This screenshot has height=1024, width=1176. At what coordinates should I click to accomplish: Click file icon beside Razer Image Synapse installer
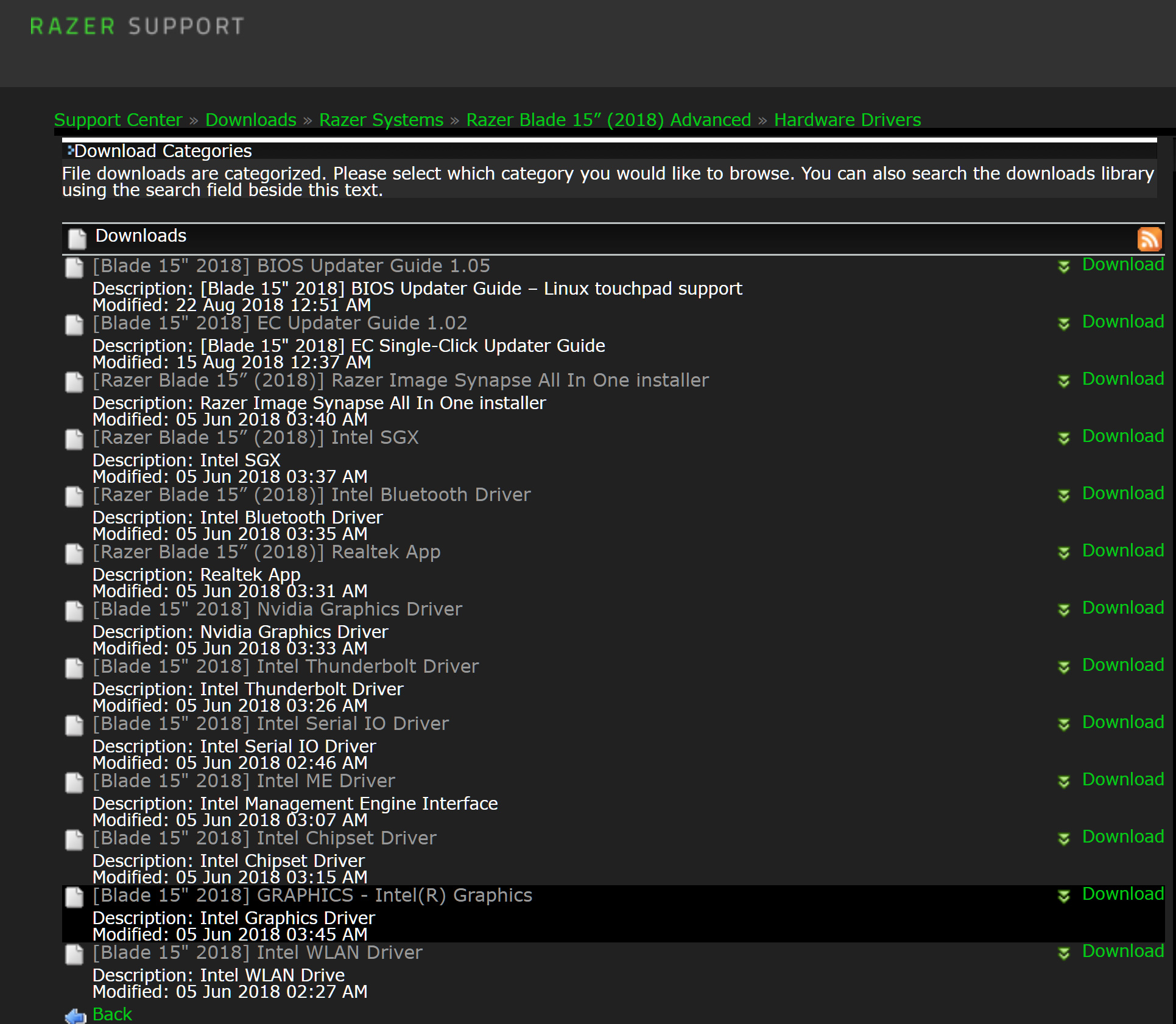click(74, 382)
